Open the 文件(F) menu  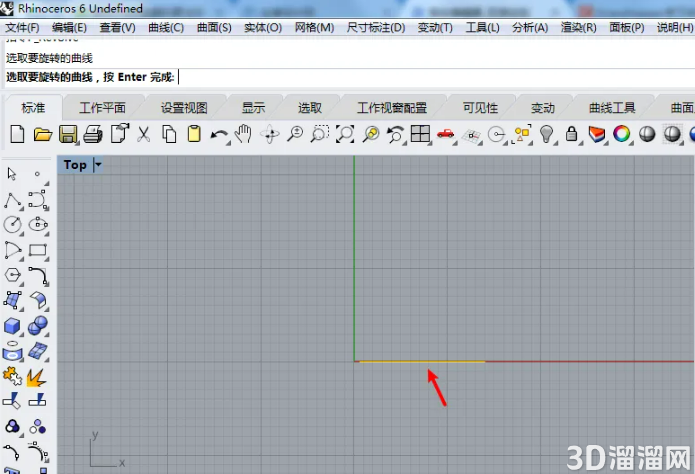pyautogui.click(x=22, y=27)
